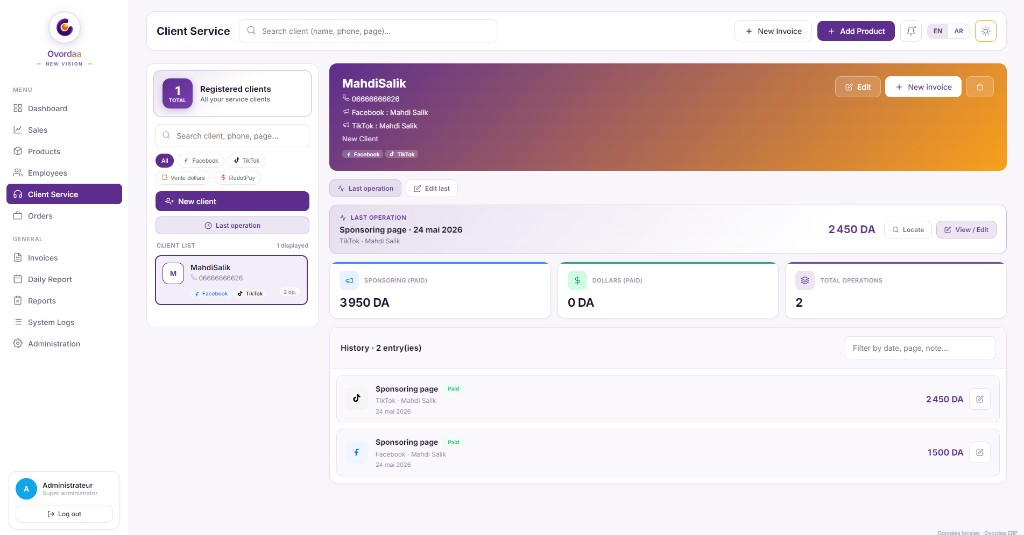The height and width of the screenshot is (535, 1024).
Task: Focus the top client search field
Action: click(x=368, y=31)
